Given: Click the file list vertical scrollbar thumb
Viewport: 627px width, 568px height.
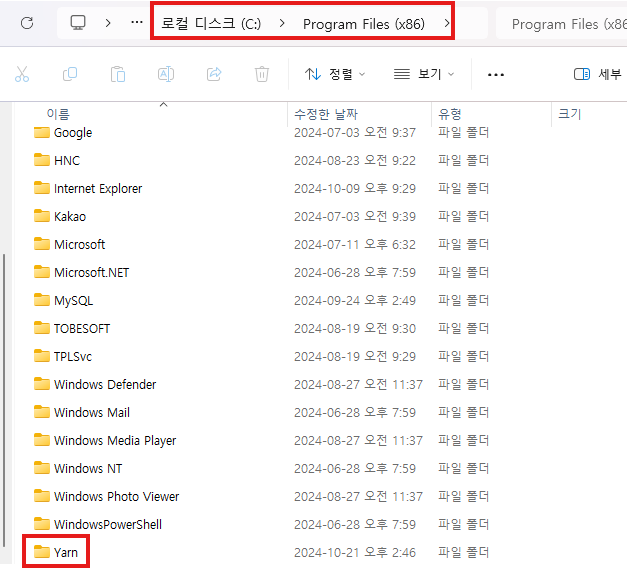Looking at the screenshot, I should 4,400.
